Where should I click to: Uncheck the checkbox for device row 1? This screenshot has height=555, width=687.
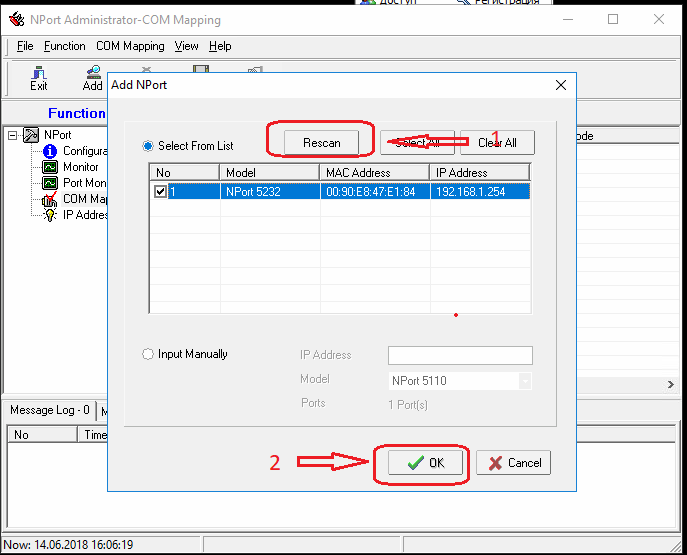[x=160, y=192]
